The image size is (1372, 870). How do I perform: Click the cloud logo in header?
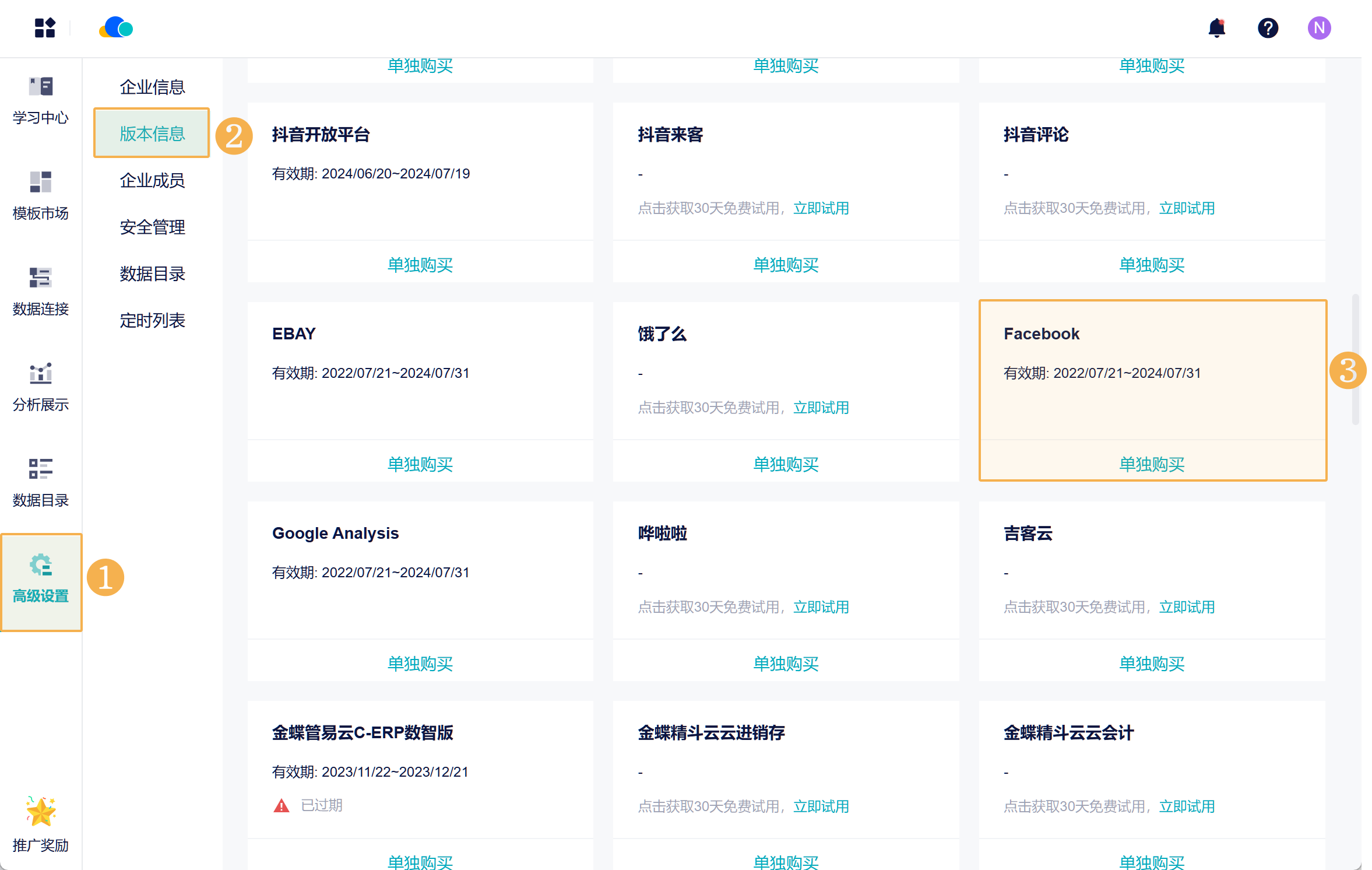pyautogui.click(x=116, y=28)
